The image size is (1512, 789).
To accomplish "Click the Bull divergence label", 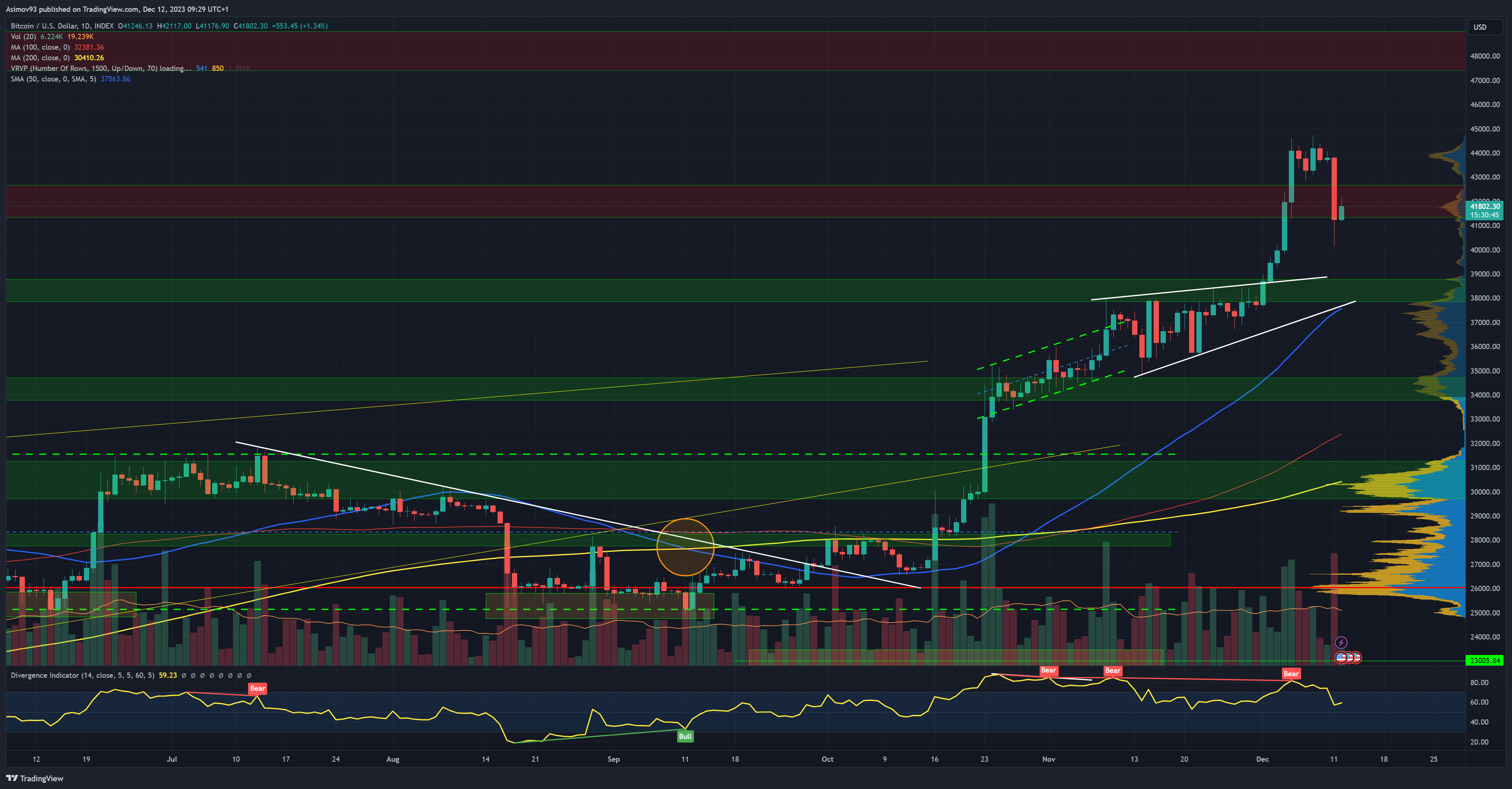I will point(685,736).
